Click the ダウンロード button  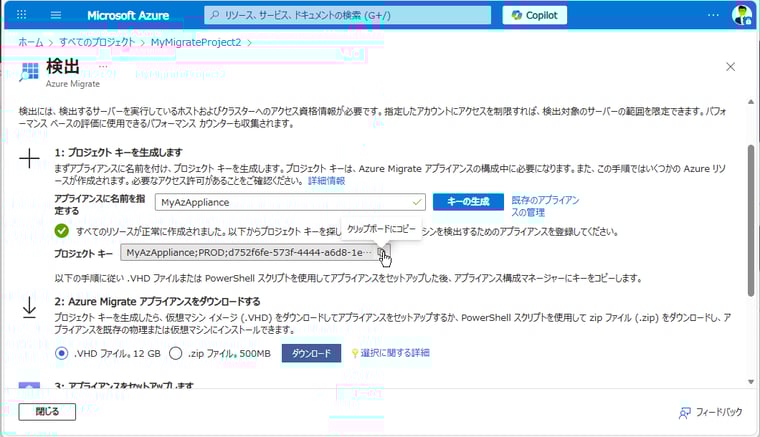pyautogui.click(x=311, y=353)
